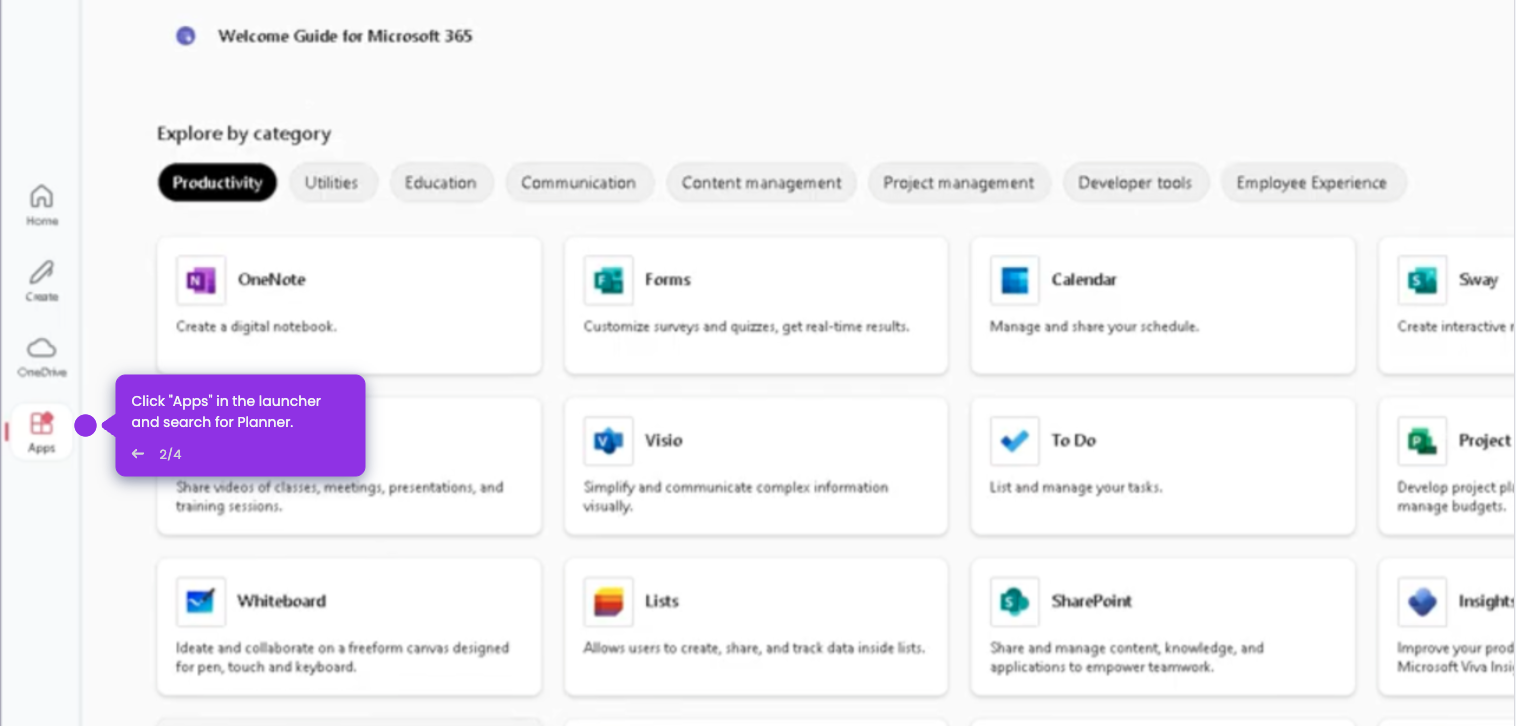The image size is (1516, 726).
Task: Click the Calendar title text
Action: click(1084, 280)
